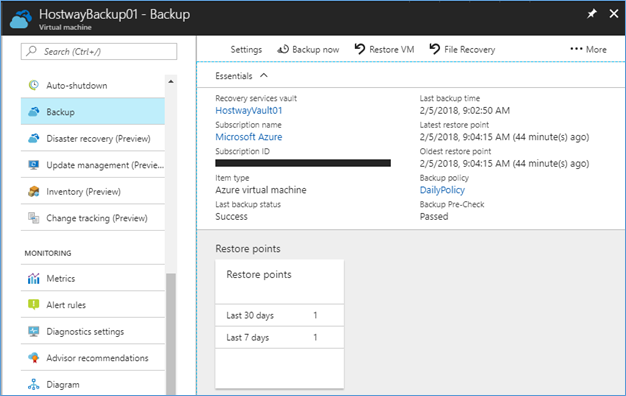Click the Diagram hierarchy icon
626x396 pixels.
coord(34,384)
